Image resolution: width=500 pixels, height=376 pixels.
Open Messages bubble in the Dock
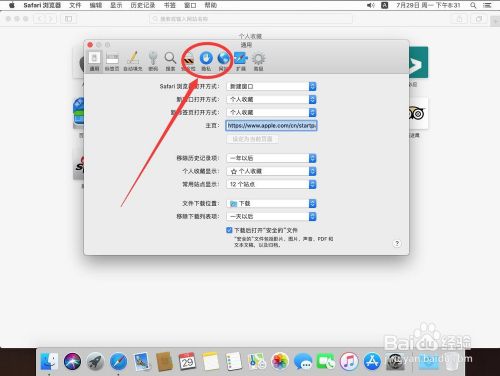pyautogui.click(x=303, y=361)
